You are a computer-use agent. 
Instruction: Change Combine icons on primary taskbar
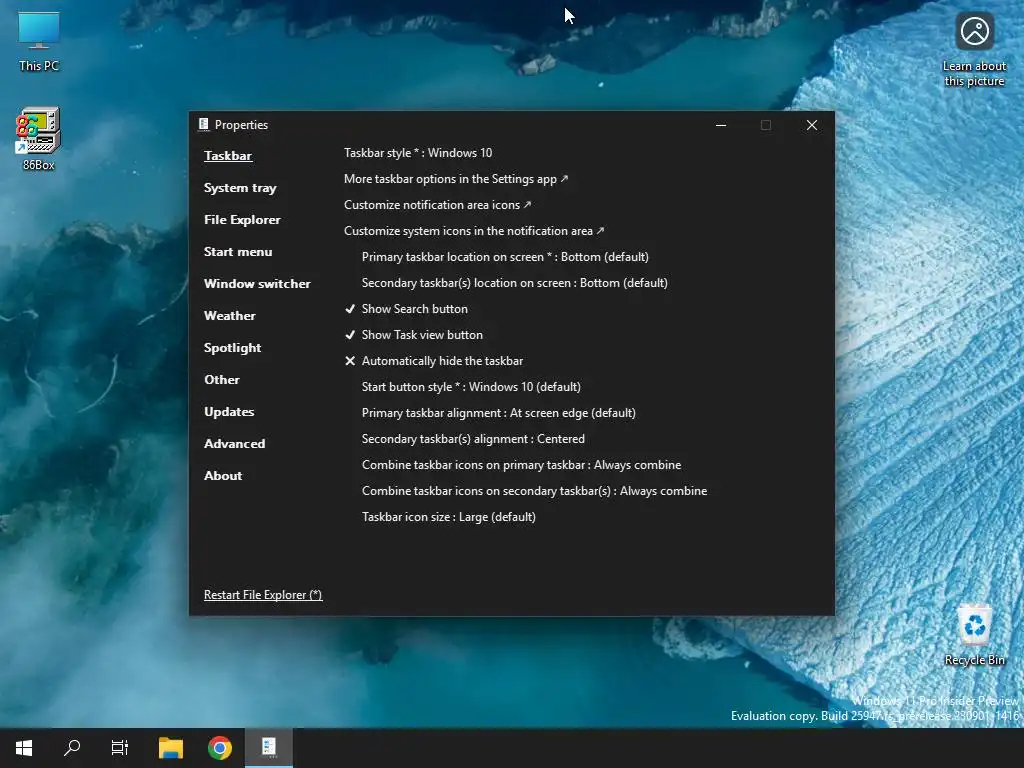521,465
